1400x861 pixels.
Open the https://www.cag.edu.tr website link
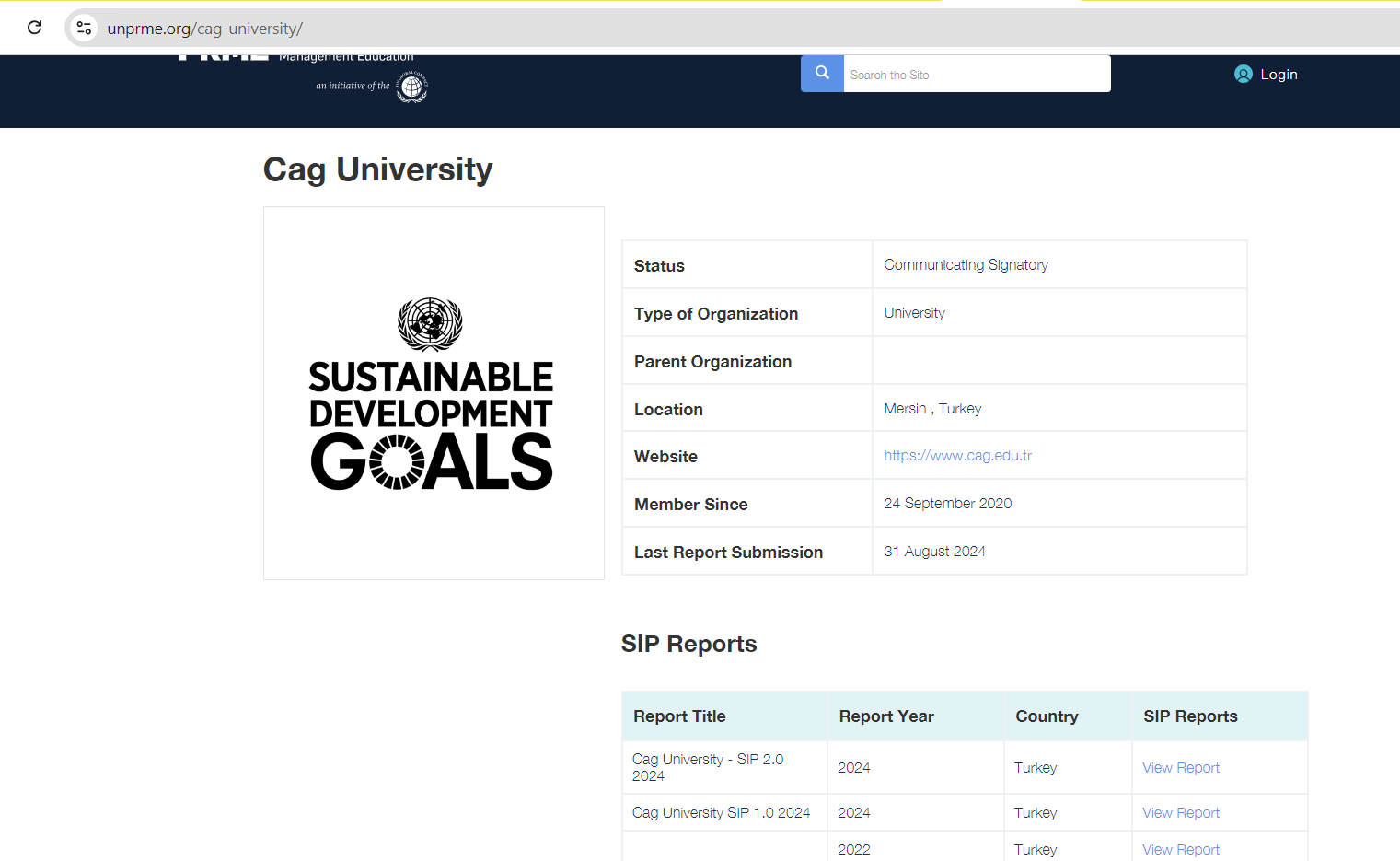[x=957, y=456]
